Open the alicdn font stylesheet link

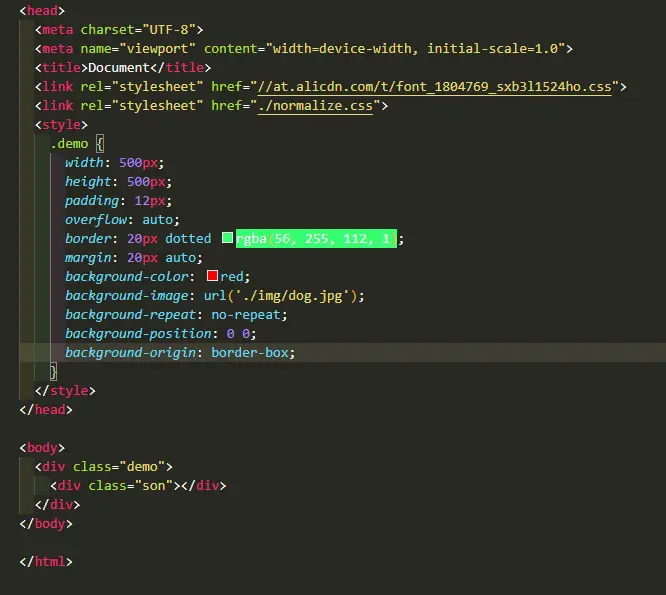point(434,87)
